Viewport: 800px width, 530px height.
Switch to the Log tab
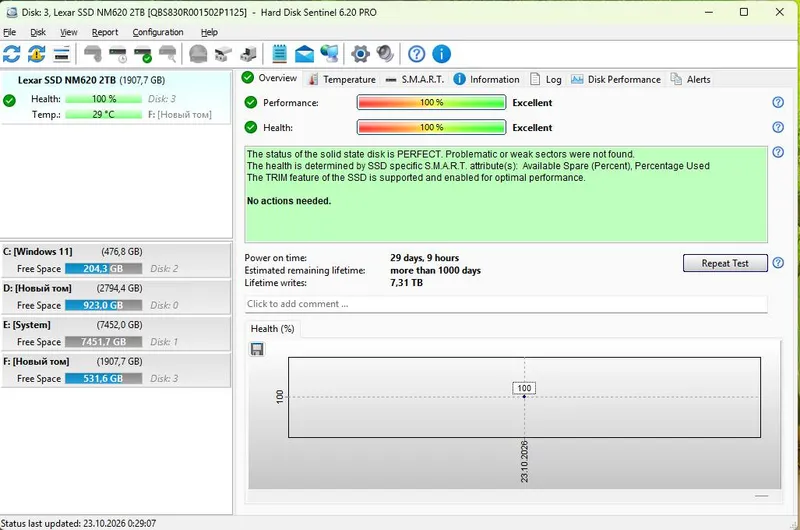point(546,80)
